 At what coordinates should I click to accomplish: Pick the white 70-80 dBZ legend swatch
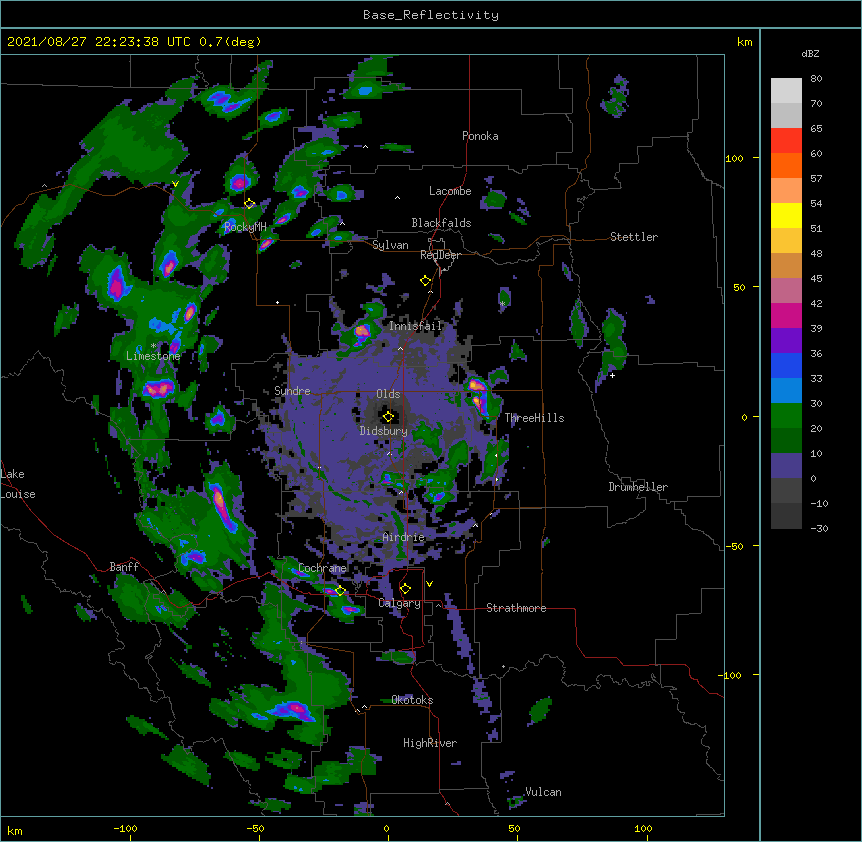click(786, 91)
